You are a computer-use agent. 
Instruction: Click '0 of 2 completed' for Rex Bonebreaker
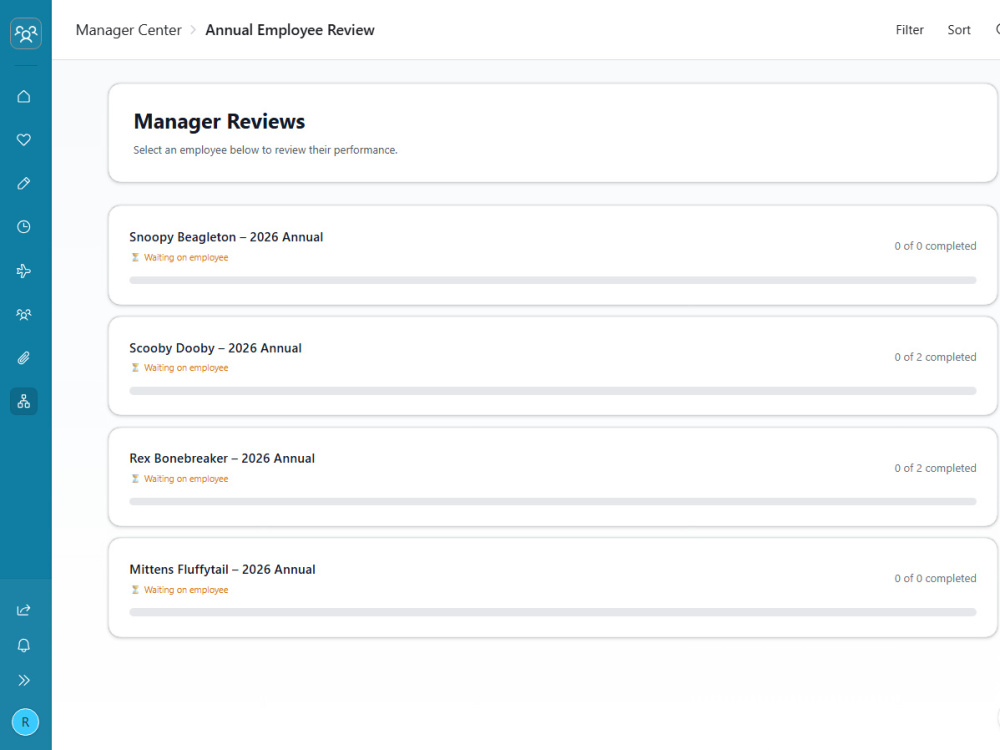(935, 468)
